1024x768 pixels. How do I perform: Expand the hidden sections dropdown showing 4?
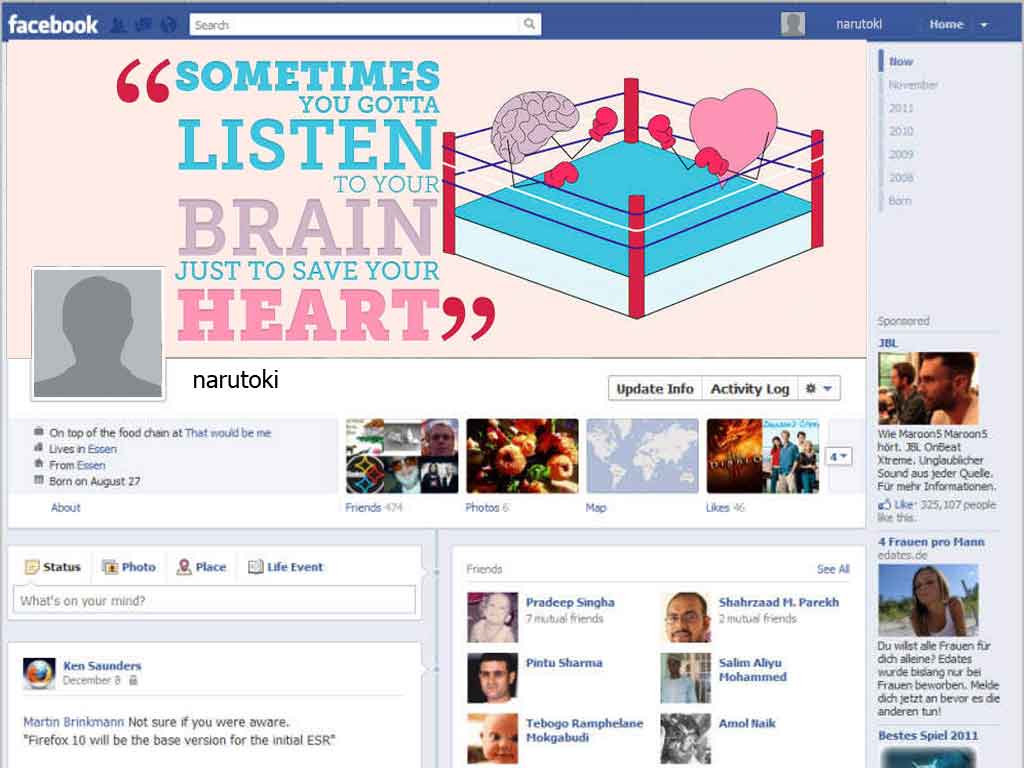839,456
